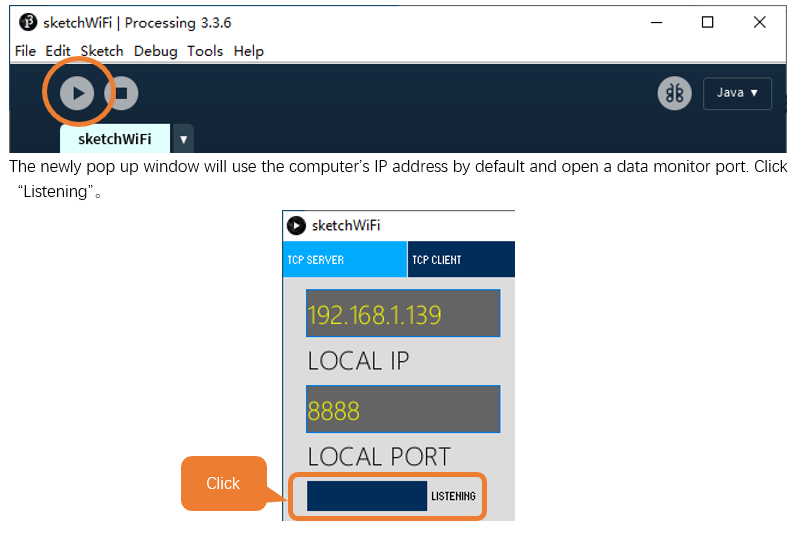The image size is (795, 543).
Task: Run the sketch with the play button
Action: (x=77, y=93)
